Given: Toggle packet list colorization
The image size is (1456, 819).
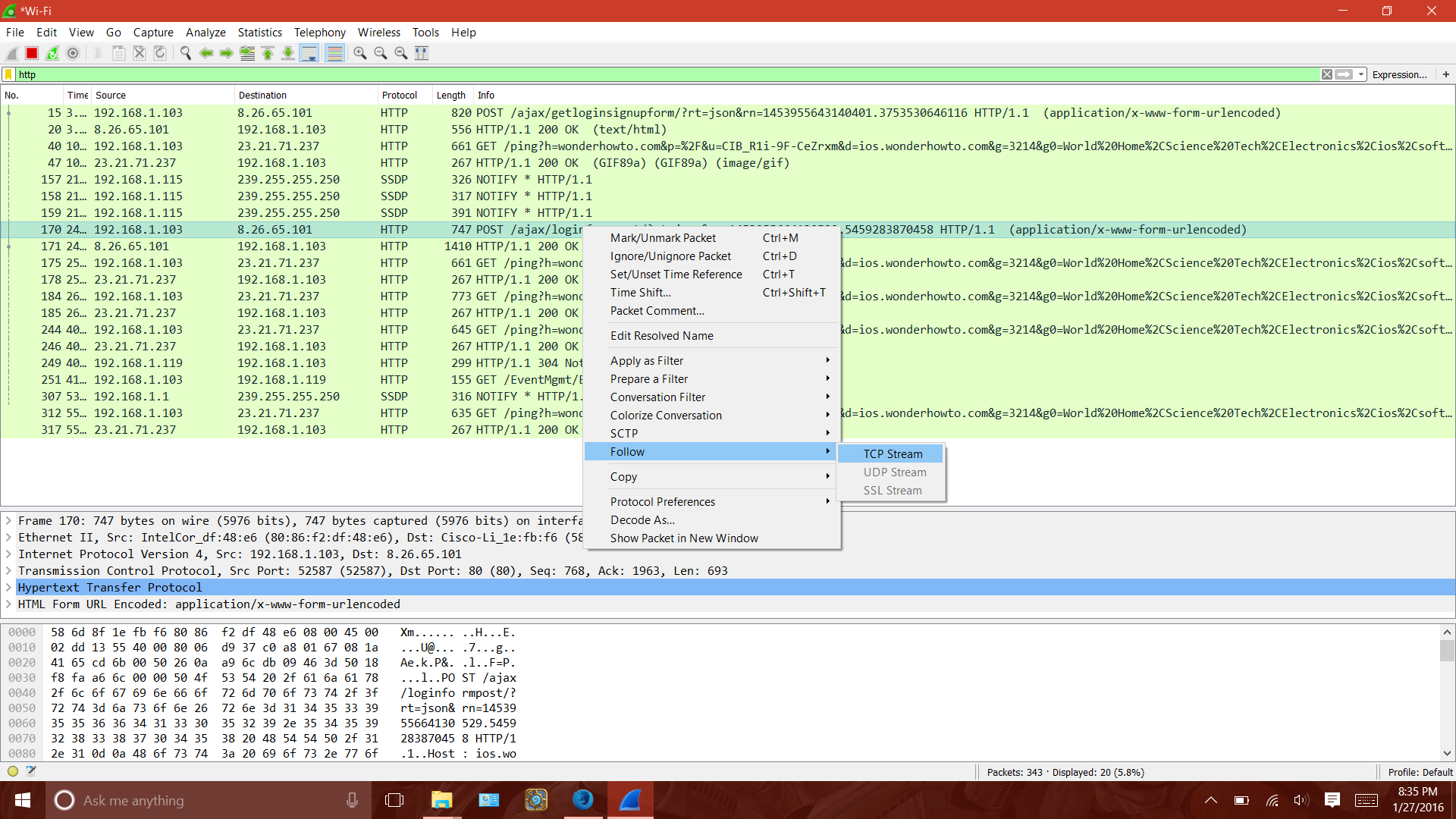Looking at the screenshot, I should pos(334,53).
